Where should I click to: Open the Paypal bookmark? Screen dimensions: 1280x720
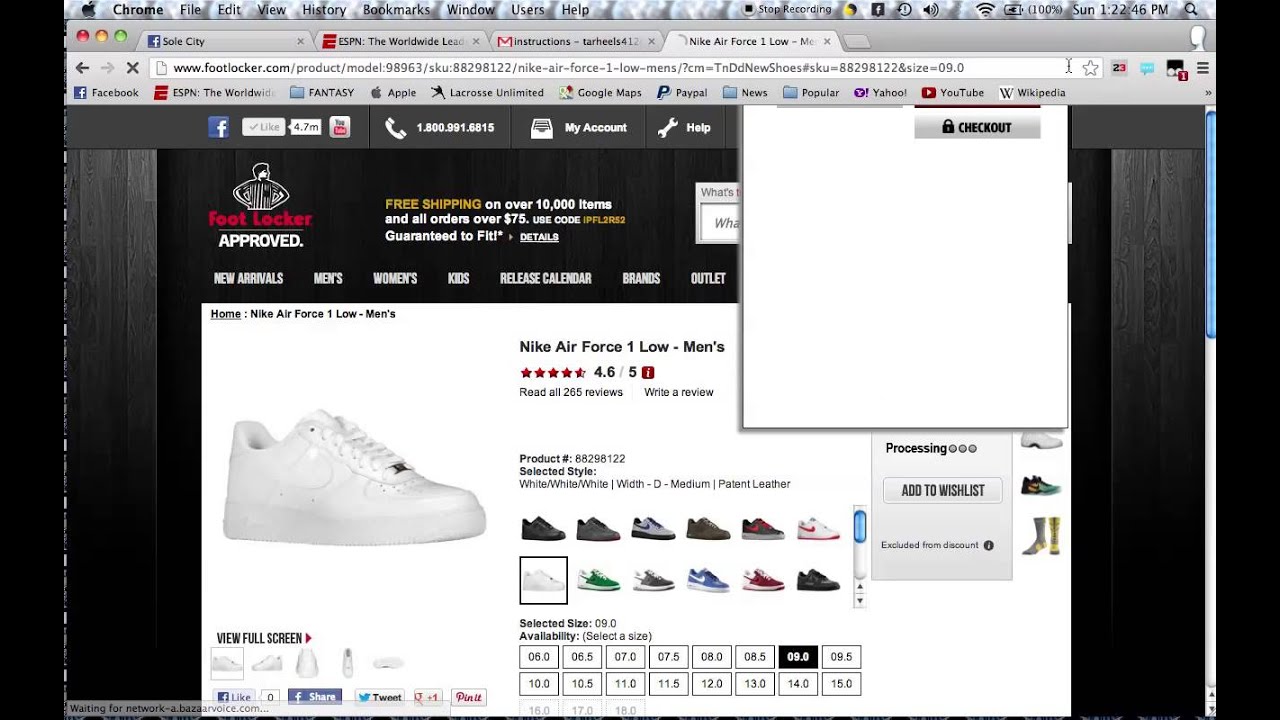[682, 93]
